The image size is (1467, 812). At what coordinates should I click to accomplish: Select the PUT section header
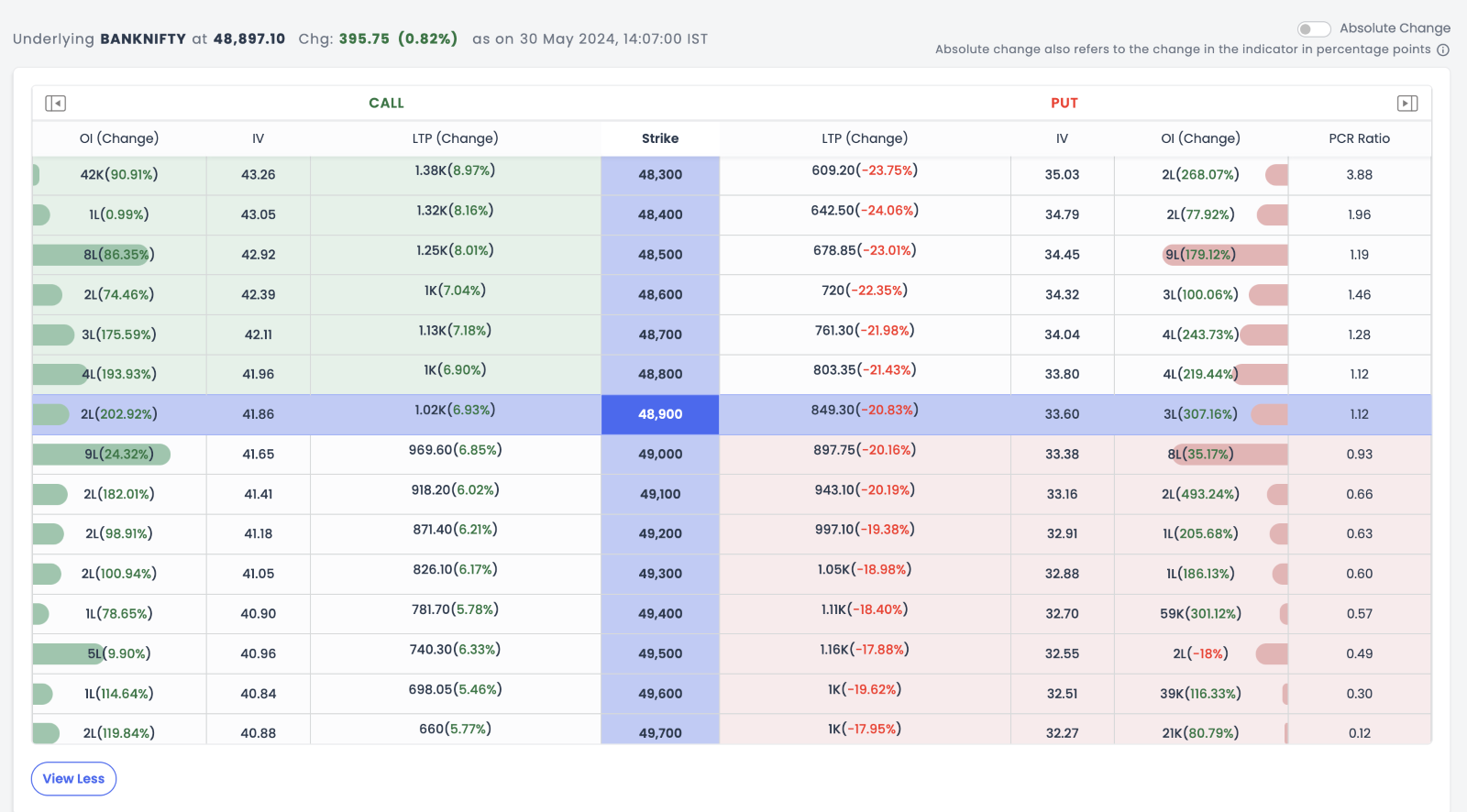(1064, 104)
